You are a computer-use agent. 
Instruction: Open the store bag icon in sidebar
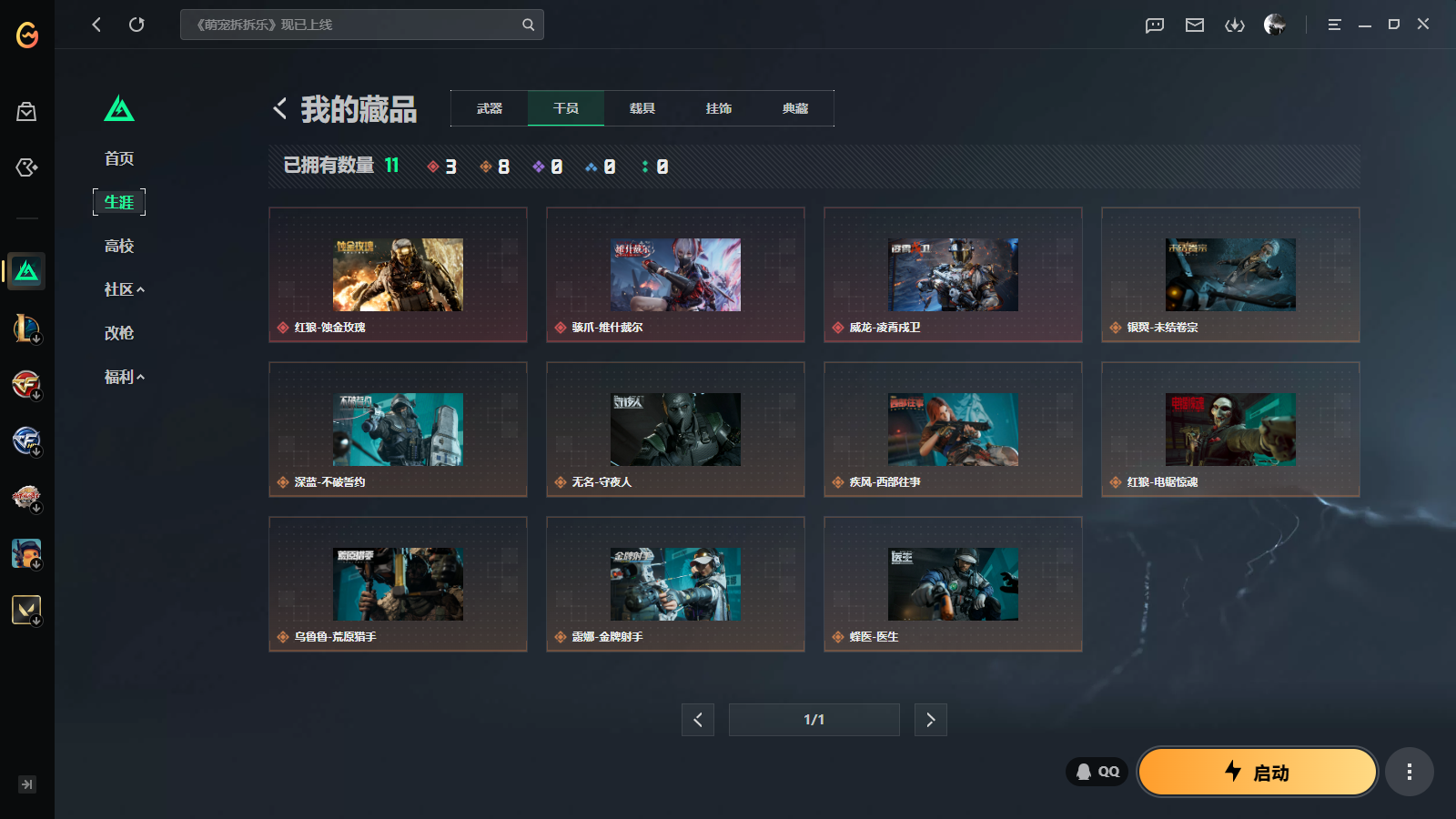(x=26, y=112)
